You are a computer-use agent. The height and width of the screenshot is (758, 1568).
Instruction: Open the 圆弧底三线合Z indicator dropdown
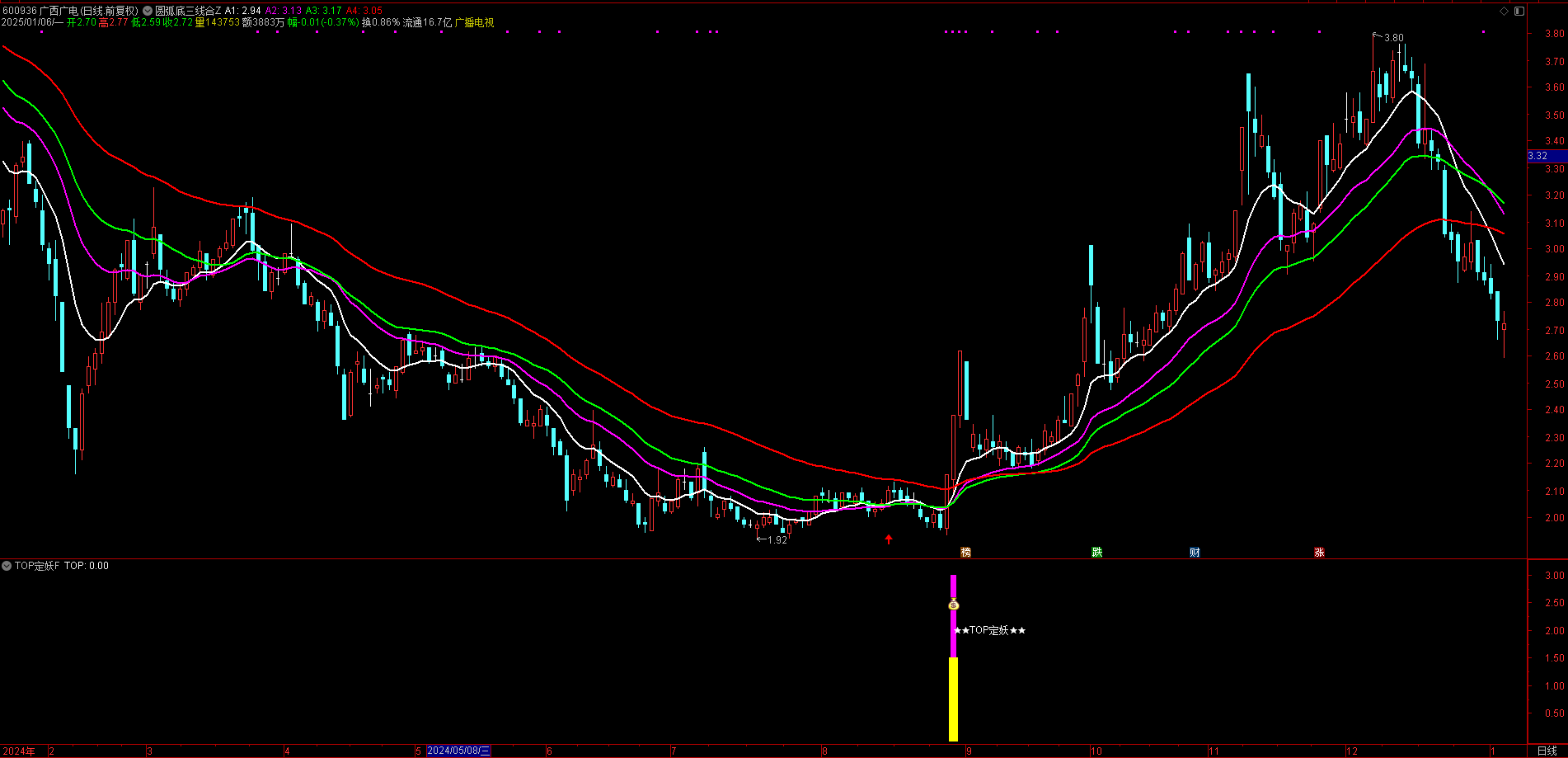tap(148, 11)
